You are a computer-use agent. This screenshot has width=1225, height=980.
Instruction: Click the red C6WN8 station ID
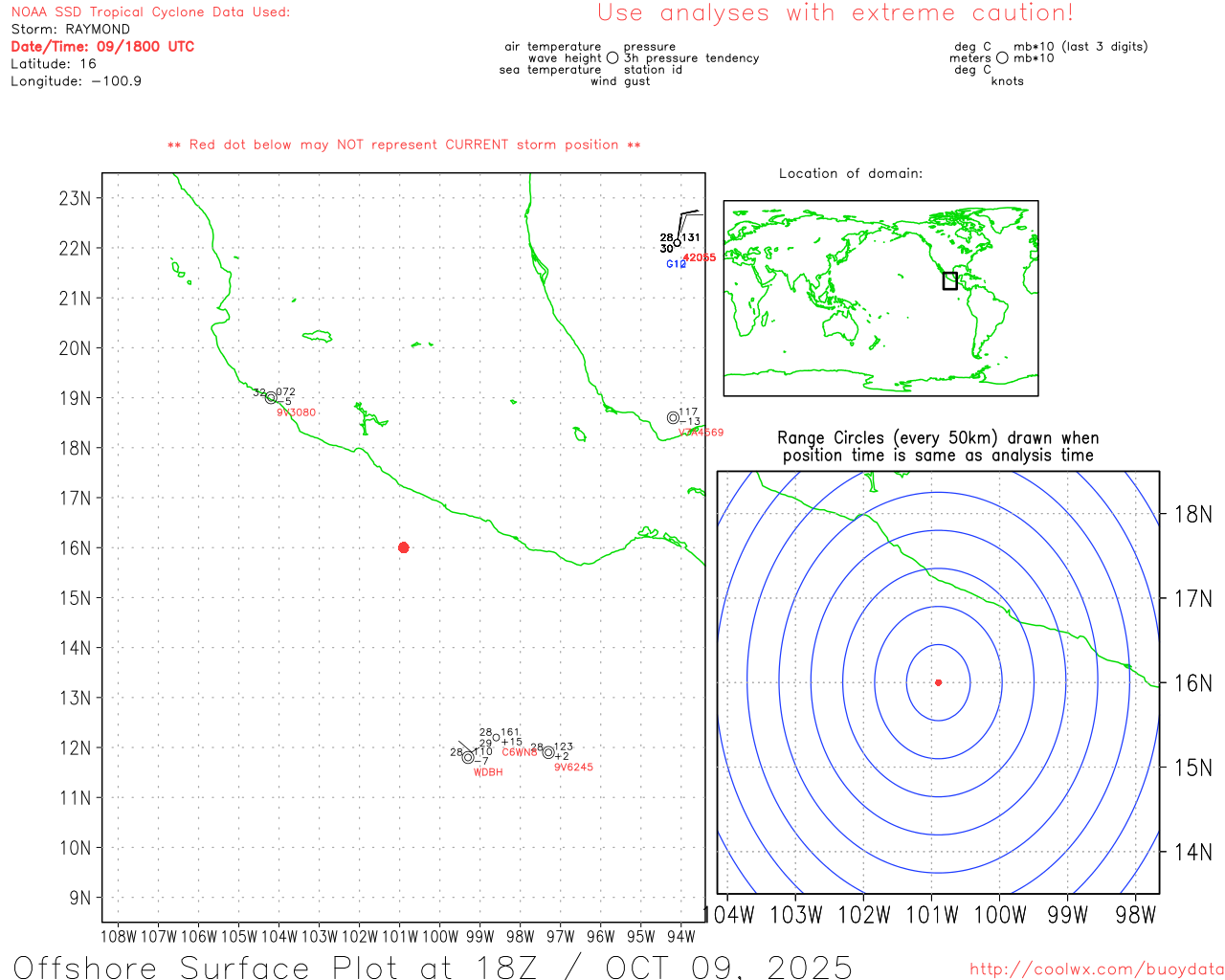[x=520, y=752]
